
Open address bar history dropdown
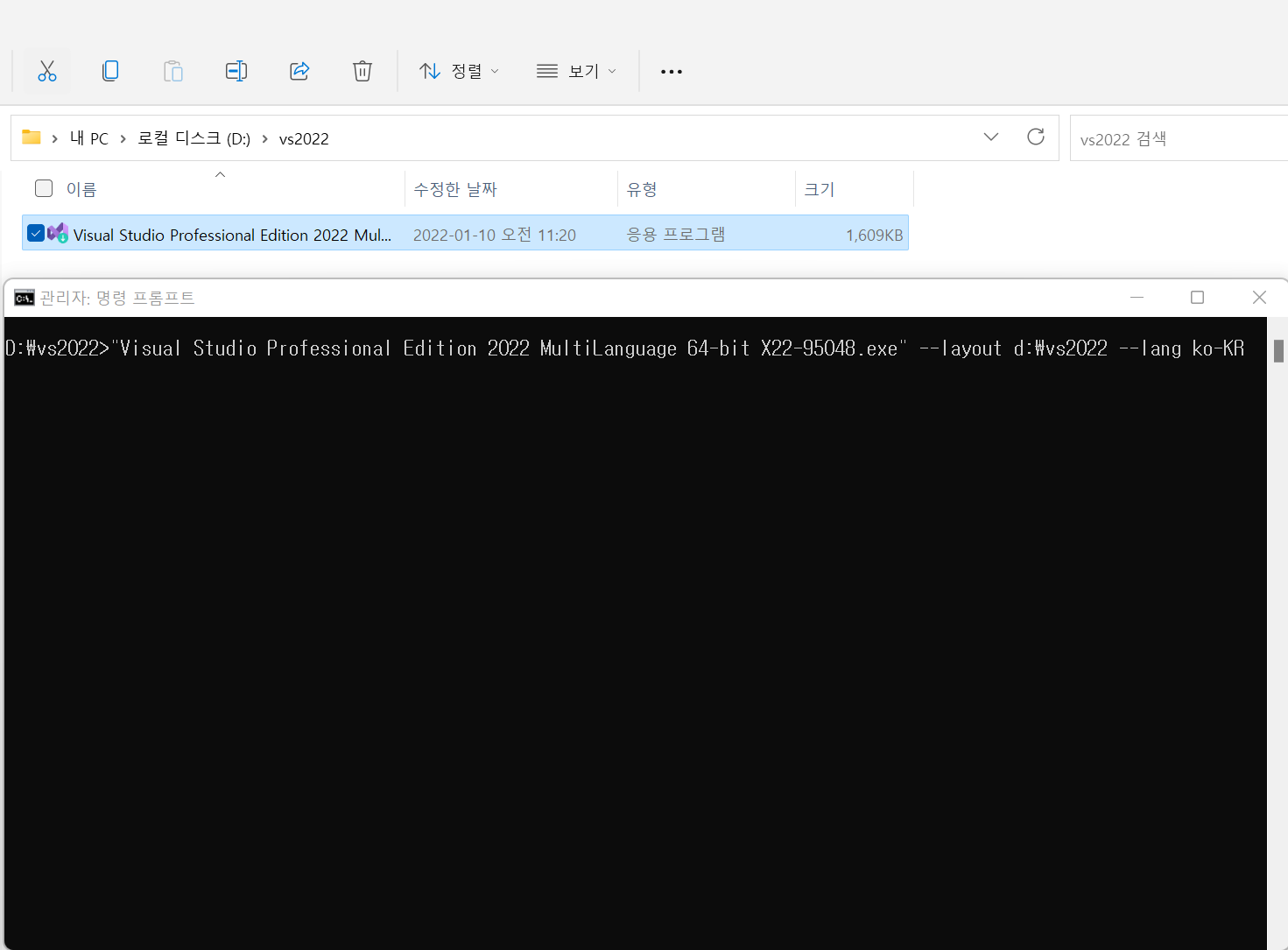[x=991, y=137]
